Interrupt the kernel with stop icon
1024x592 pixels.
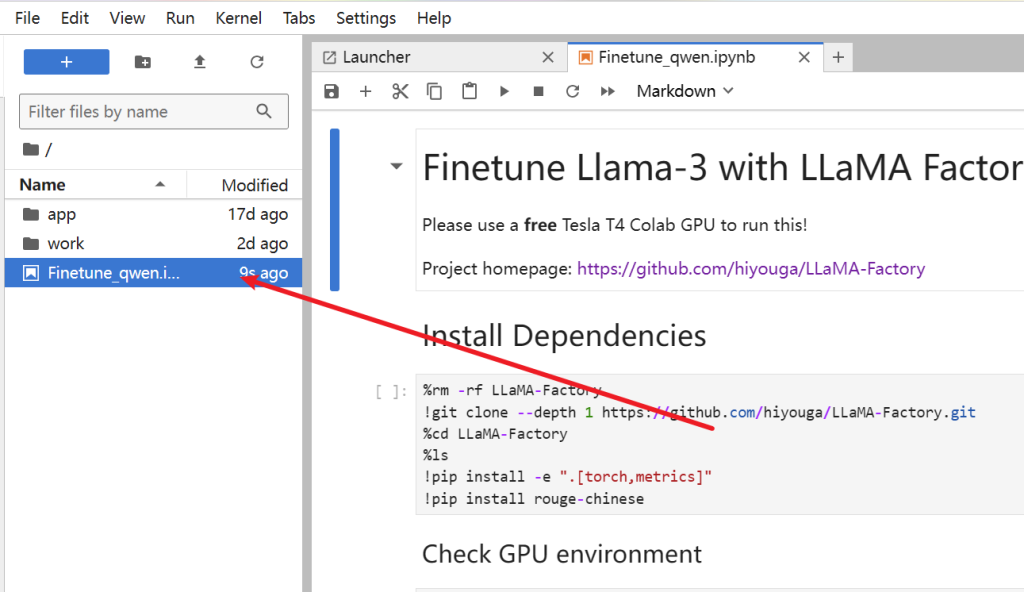(539, 91)
